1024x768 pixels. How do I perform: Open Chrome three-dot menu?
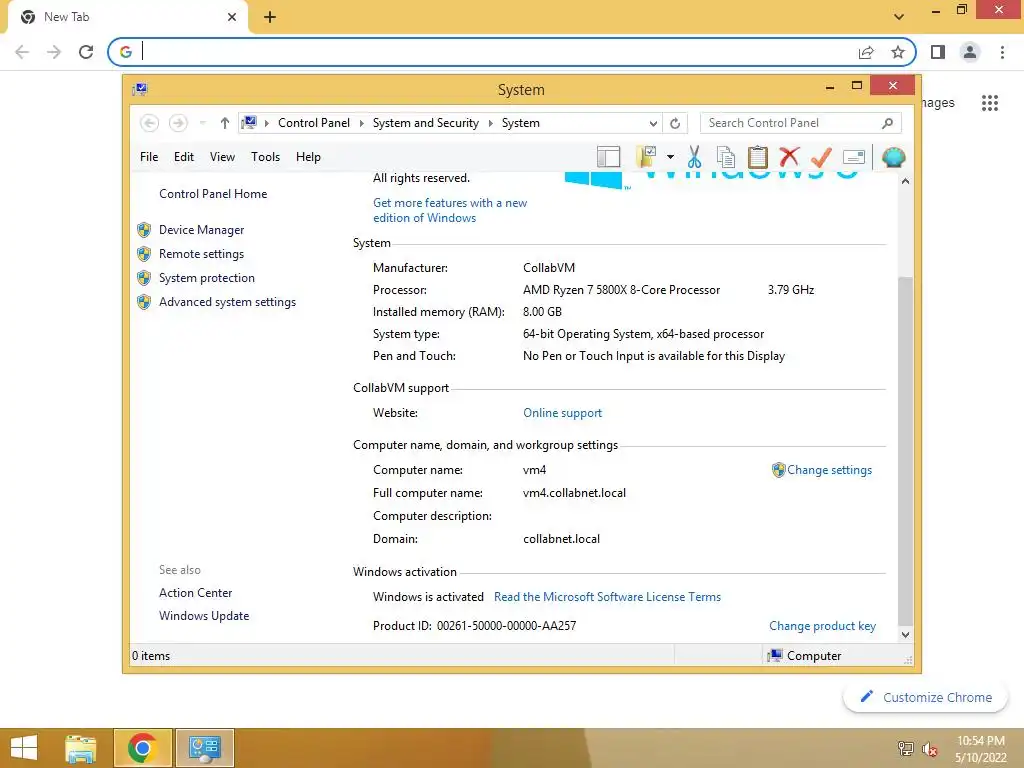click(x=1002, y=52)
